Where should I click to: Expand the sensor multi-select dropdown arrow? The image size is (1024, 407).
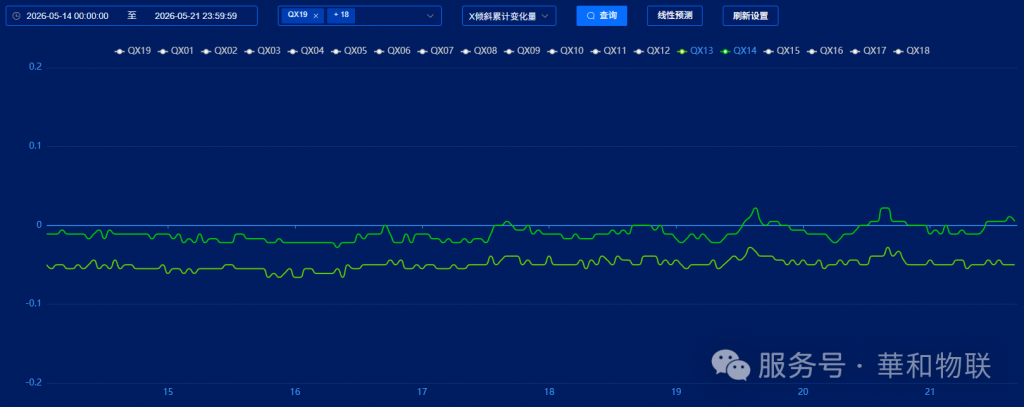(x=430, y=16)
